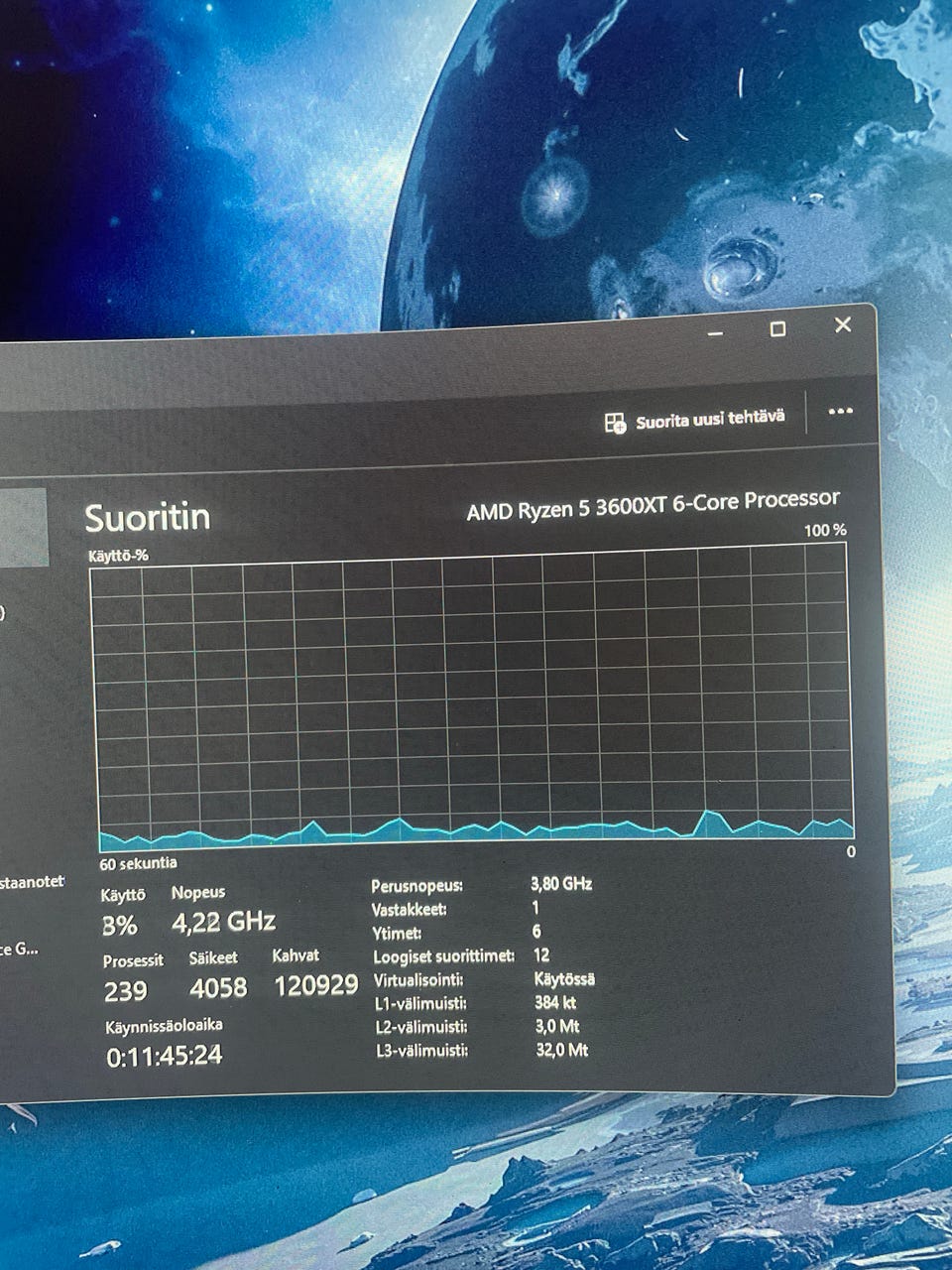Screen dimensions: 952x1270
Task: Click the 32,0 Mt cache value
Action: [x=562, y=1049]
